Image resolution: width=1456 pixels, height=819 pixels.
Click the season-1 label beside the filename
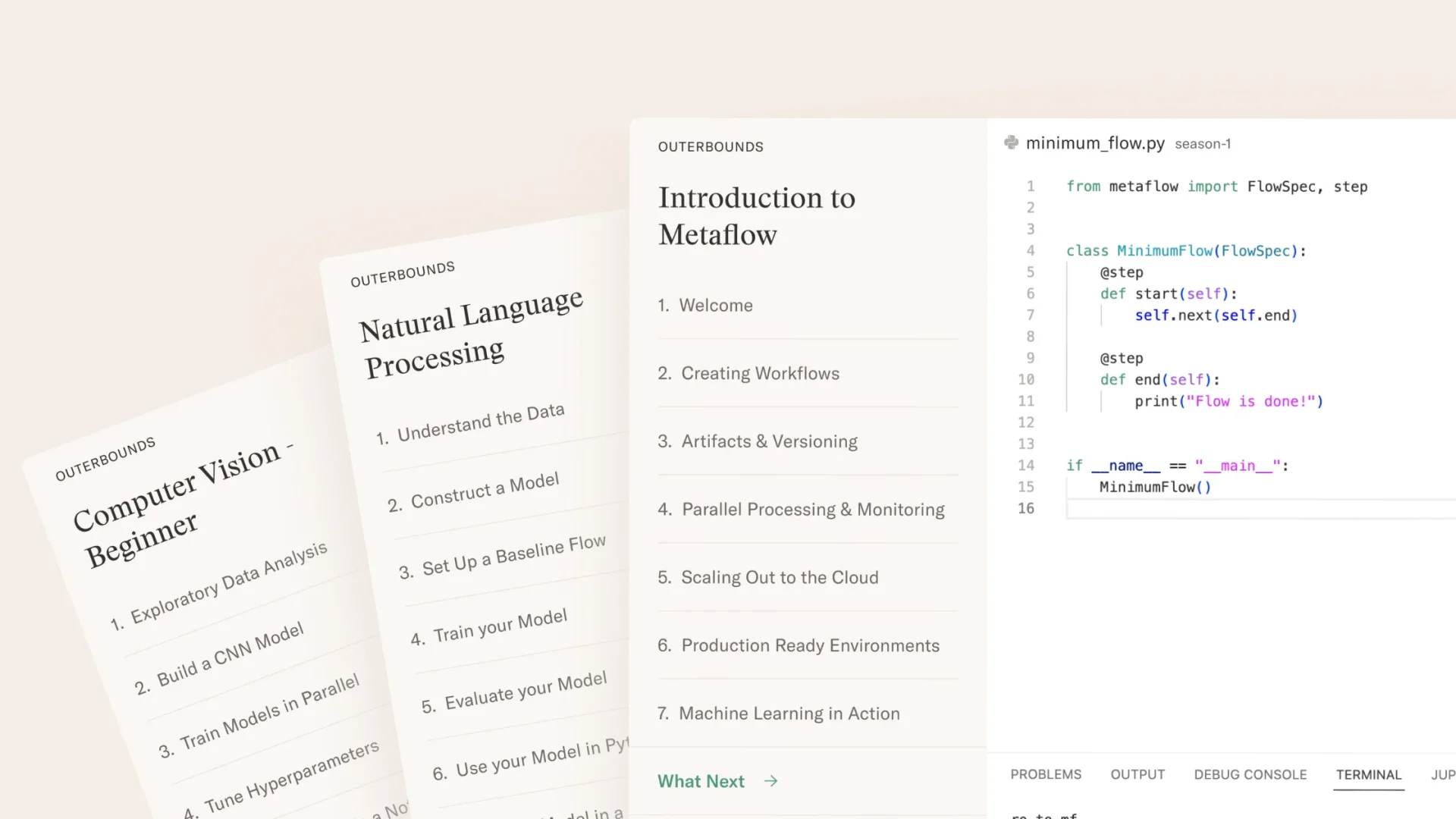pyautogui.click(x=1203, y=144)
